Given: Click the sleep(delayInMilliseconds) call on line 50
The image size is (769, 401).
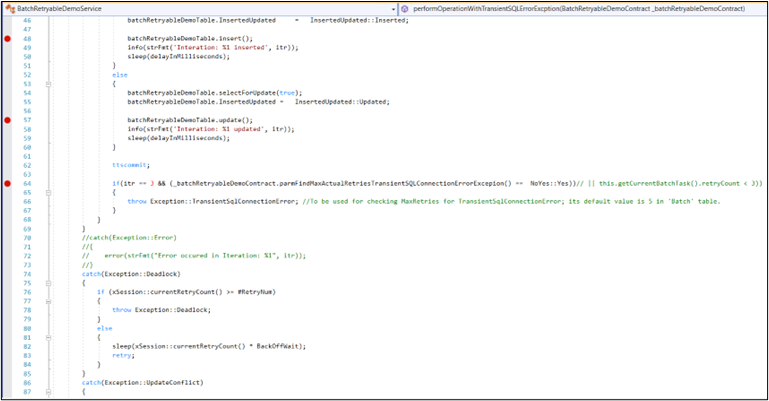Looking at the screenshot, I should point(179,57).
